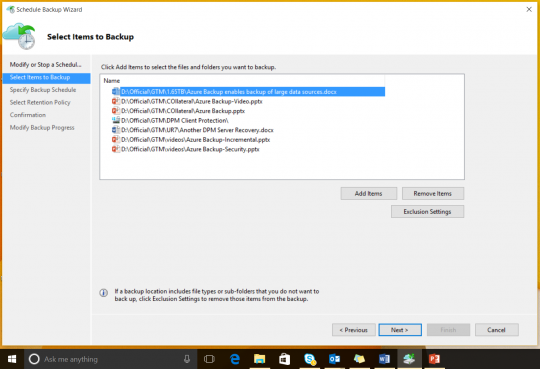Go to the Modify or Stop a Schedule step

pyautogui.click(x=45, y=64)
